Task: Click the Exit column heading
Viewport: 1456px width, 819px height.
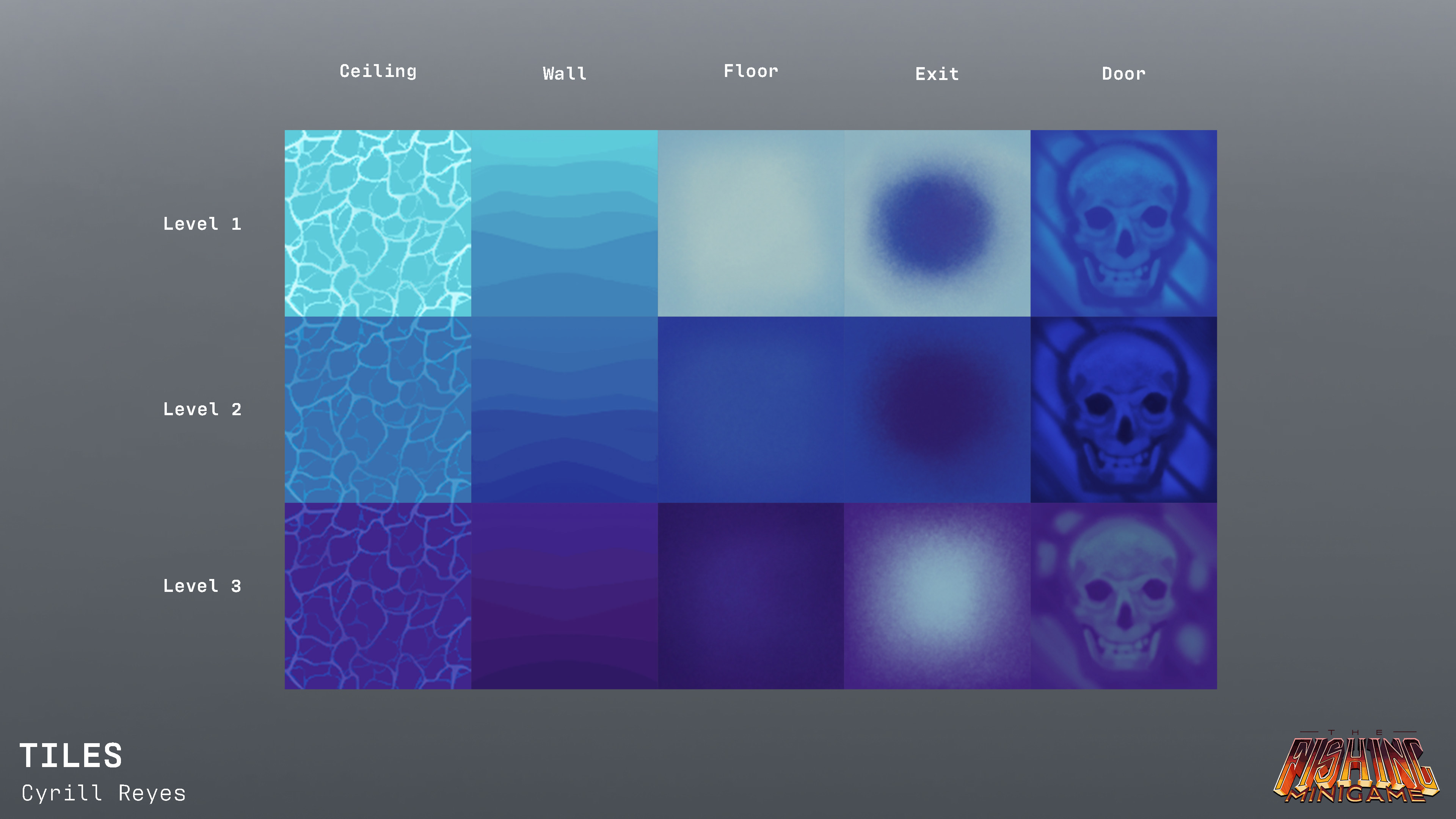Action: (x=937, y=74)
